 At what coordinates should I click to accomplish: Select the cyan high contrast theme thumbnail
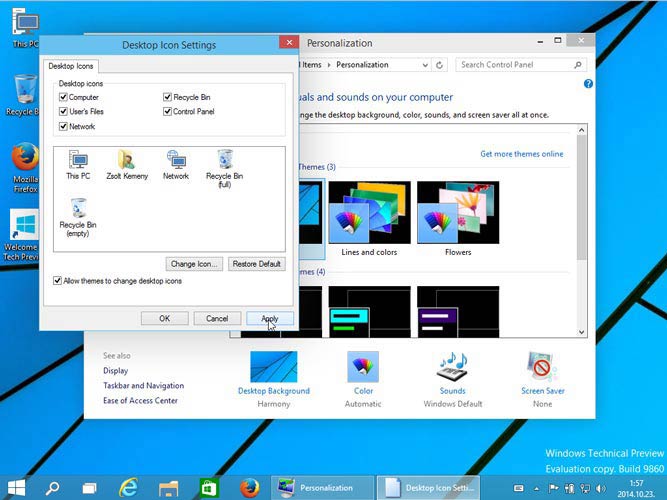coord(369,312)
